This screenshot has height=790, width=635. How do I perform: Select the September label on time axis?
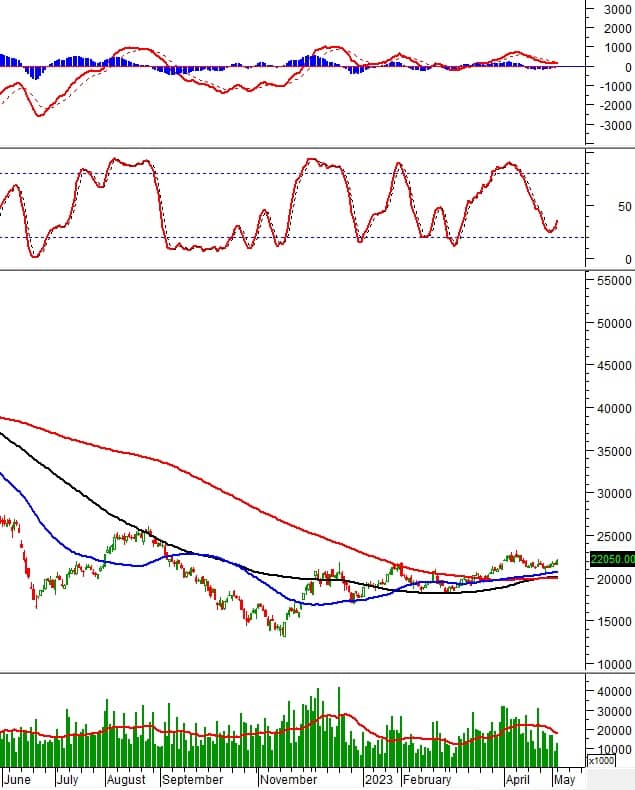point(193,779)
